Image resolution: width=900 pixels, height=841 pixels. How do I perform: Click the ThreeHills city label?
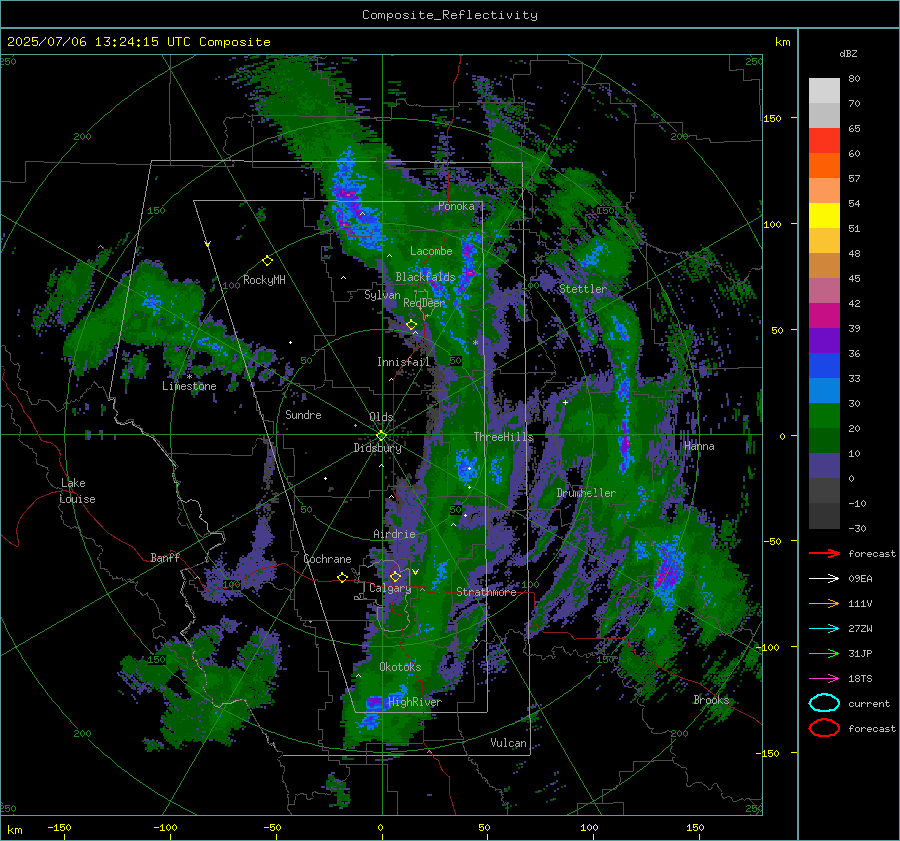503,437
